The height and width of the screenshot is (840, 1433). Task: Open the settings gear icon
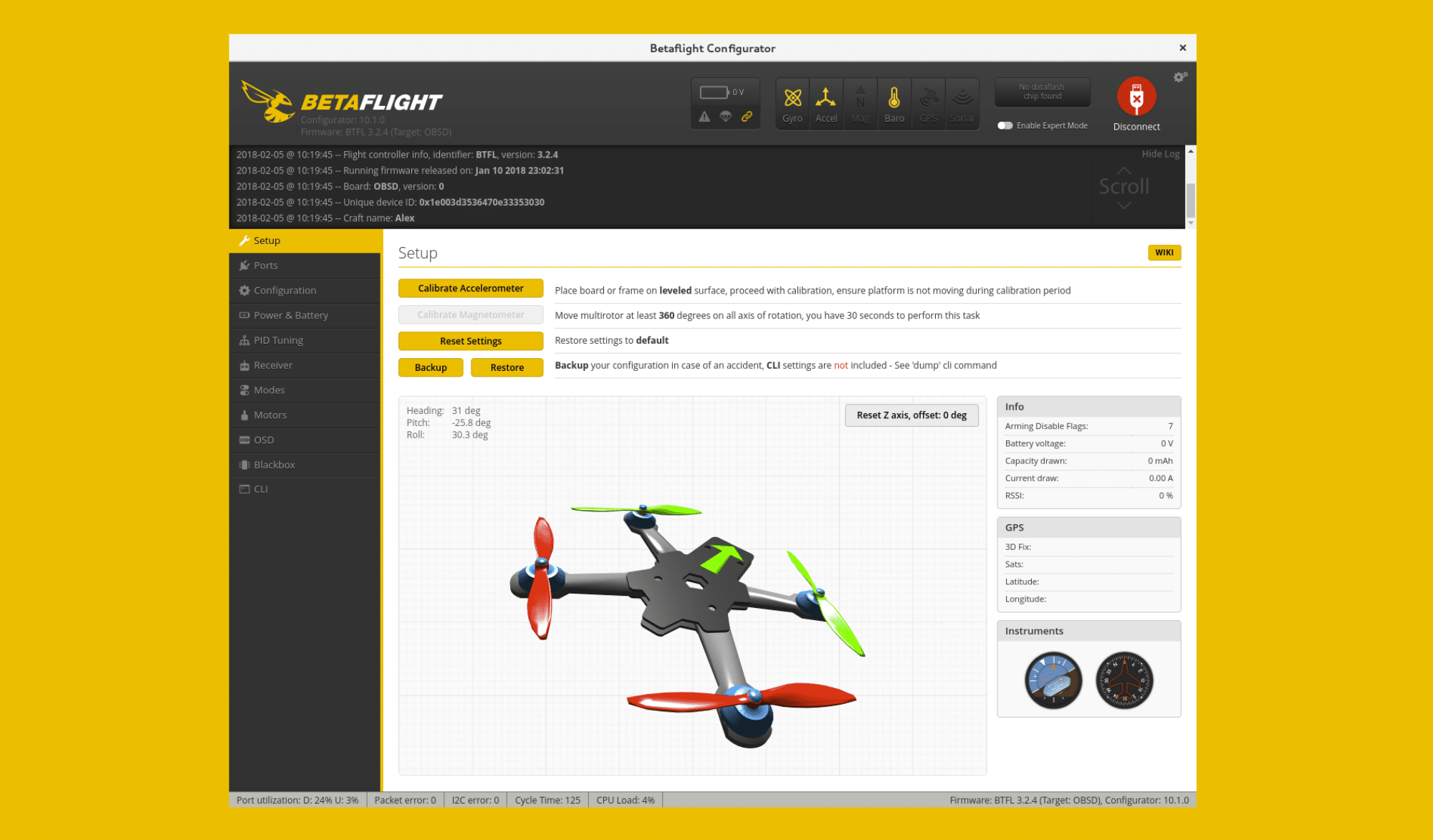point(1180,77)
